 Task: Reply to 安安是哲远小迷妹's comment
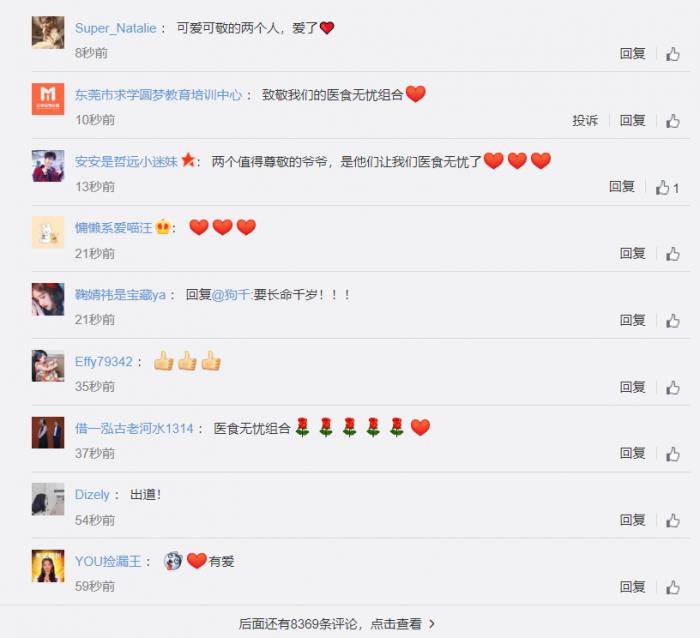[621, 187]
